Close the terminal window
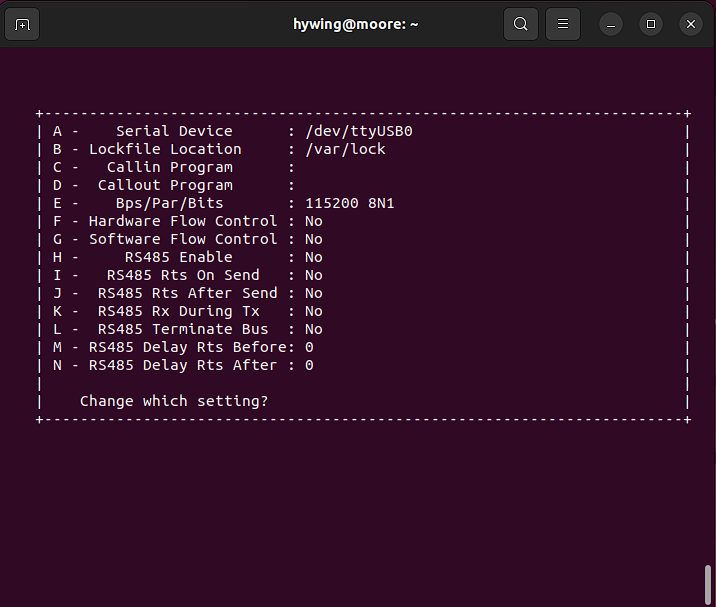 tap(690, 24)
